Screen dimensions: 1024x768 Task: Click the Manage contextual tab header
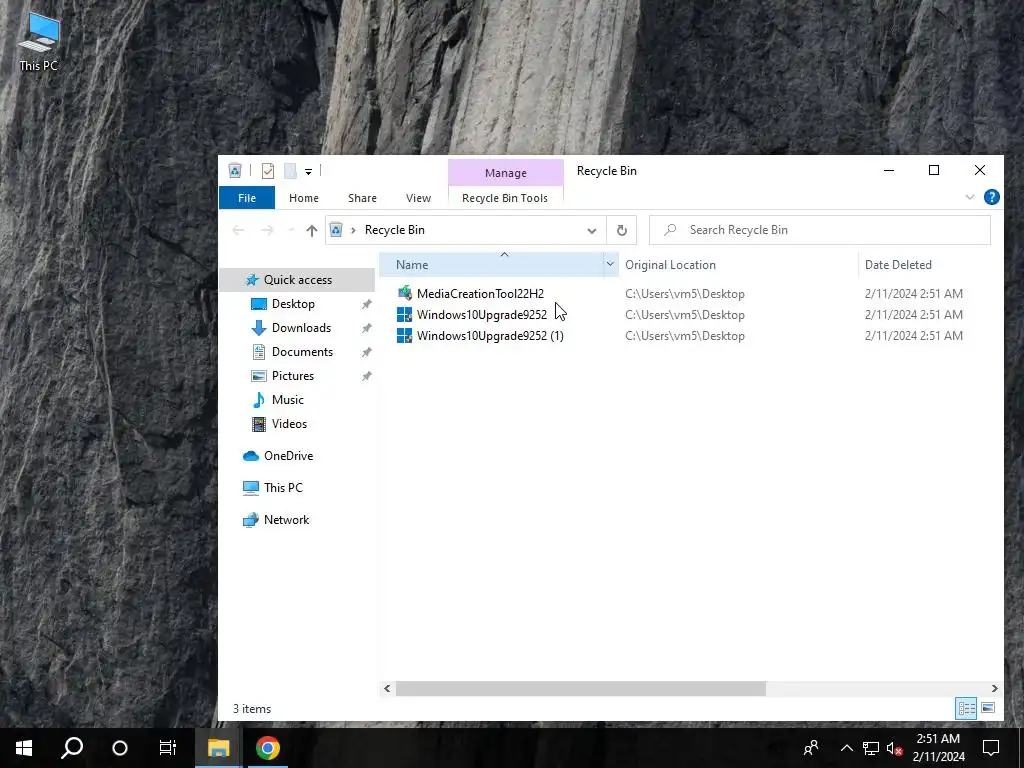click(x=505, y=173)
